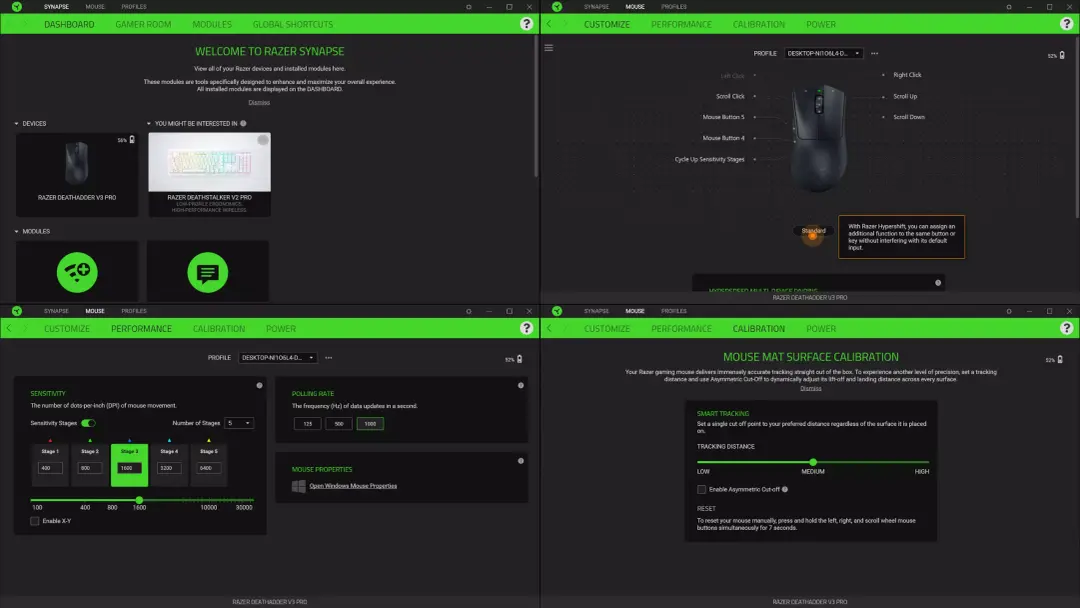
Task: Select the 1000 Hz polling rate
Action: pos(370,423)
